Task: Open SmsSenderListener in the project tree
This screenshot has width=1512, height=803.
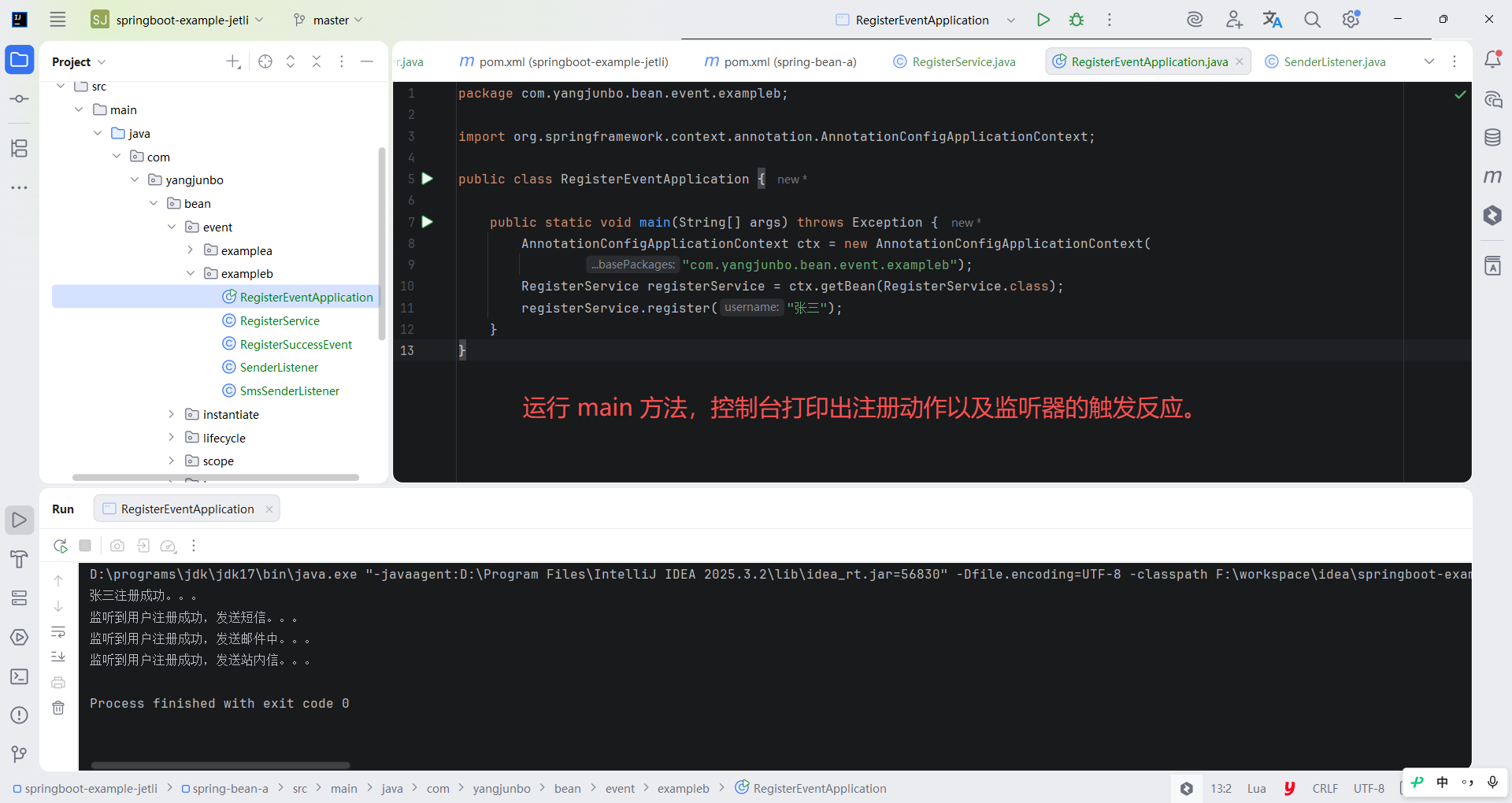Action: (290, 390)
